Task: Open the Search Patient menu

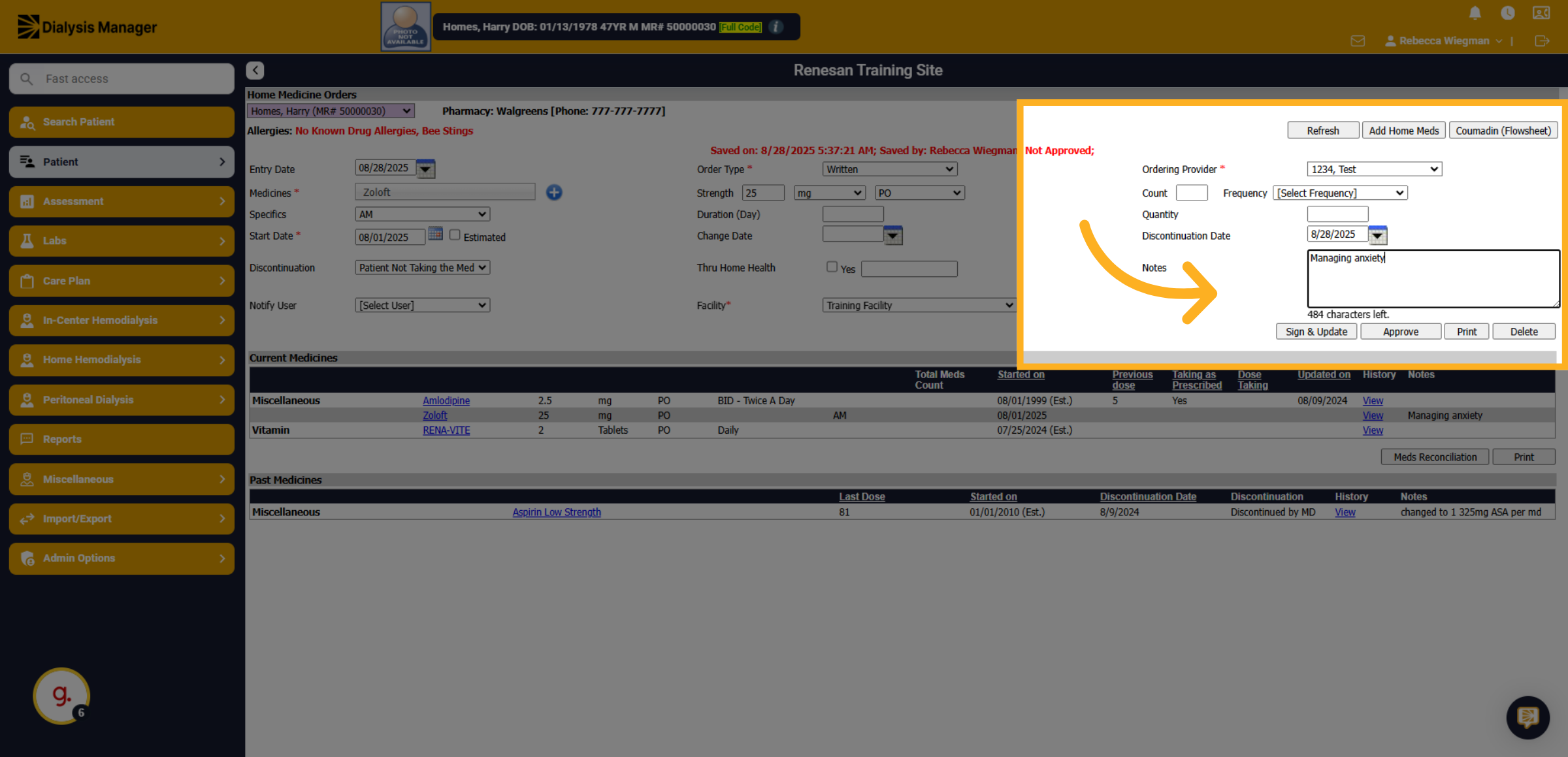Action: [x=122, y=122]
